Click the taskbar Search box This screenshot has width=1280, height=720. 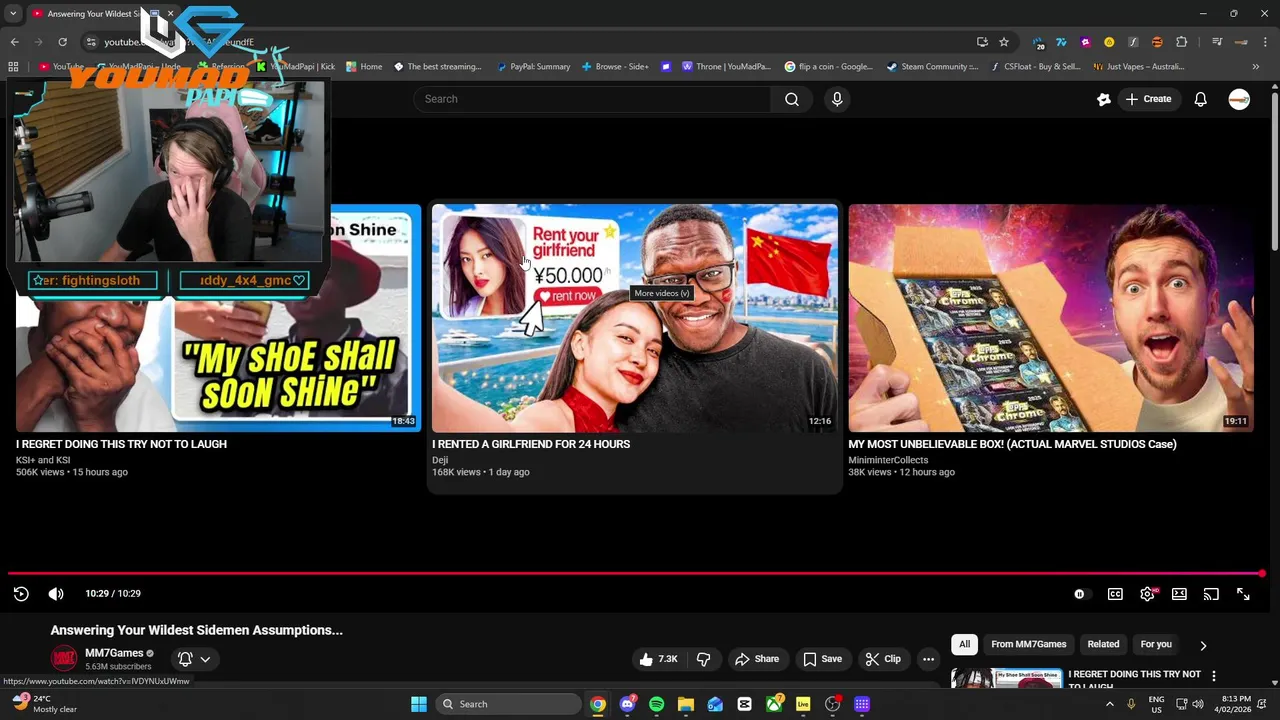509,704
